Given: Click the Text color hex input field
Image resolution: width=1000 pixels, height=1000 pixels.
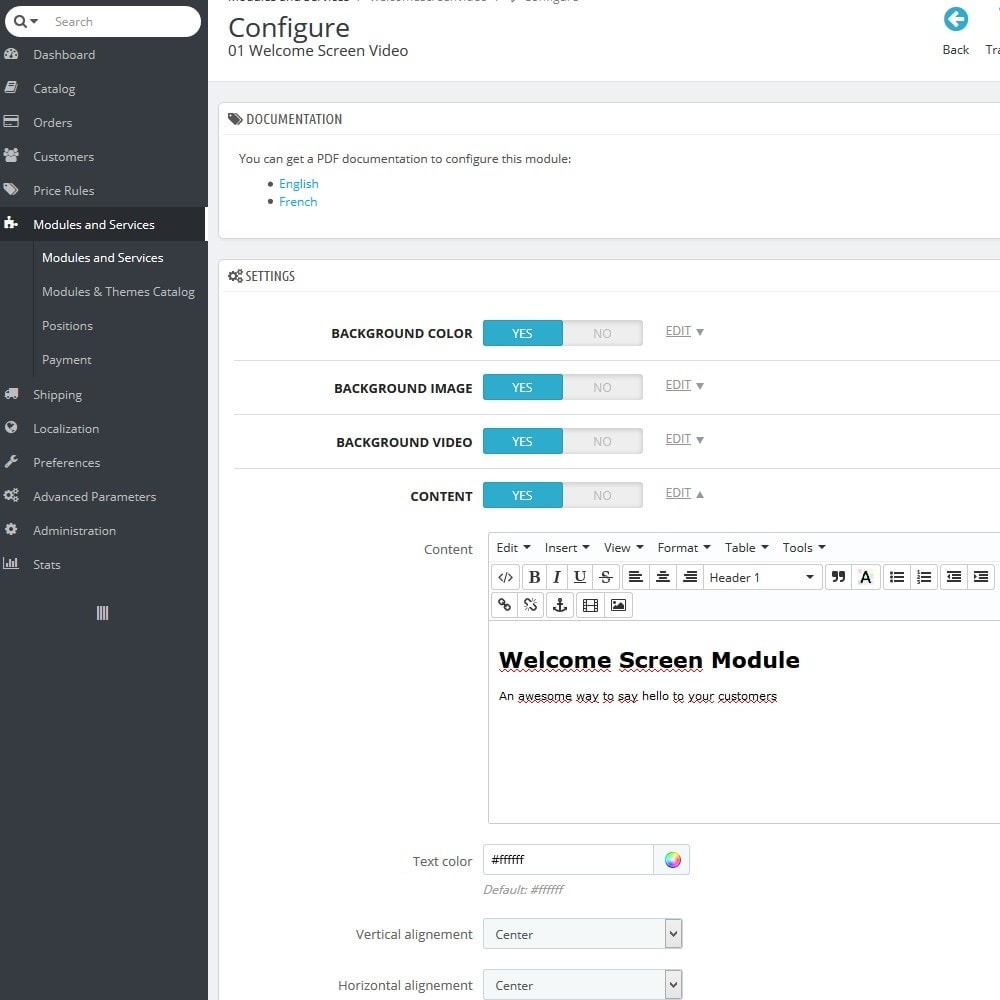Looking at the screenshot, I should tap(568, 860).
